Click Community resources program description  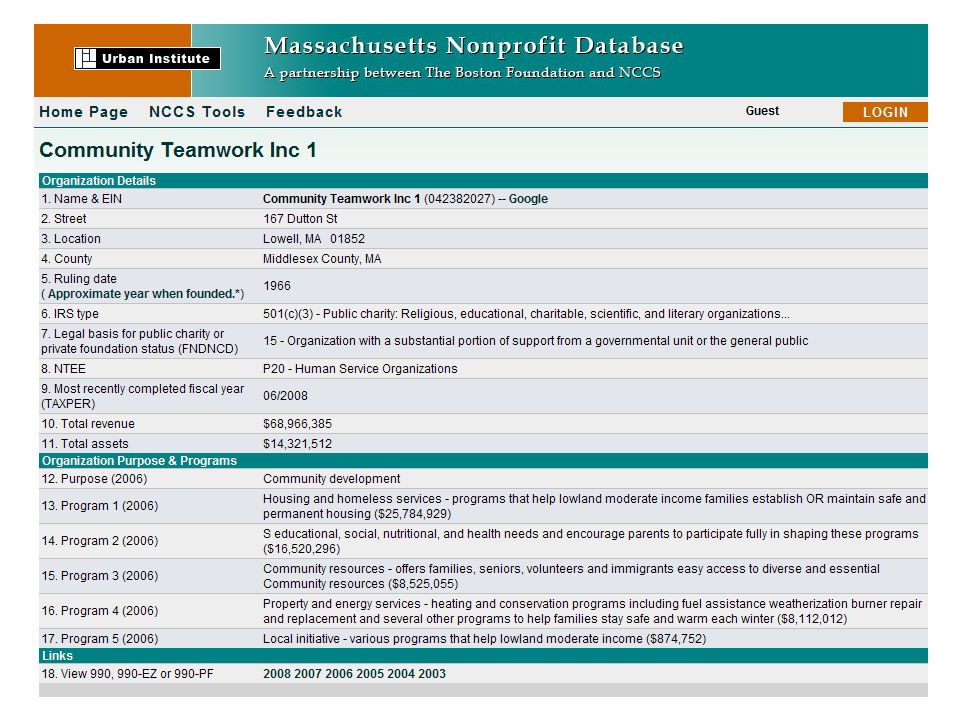[x=571, y=576]
